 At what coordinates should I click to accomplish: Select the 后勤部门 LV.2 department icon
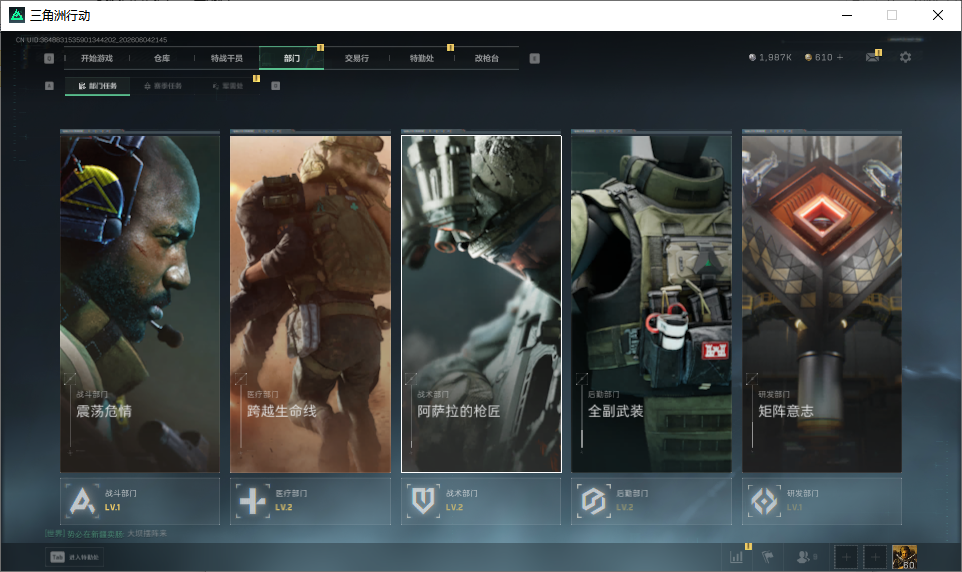pyautogui.click(x=593, y=501)
